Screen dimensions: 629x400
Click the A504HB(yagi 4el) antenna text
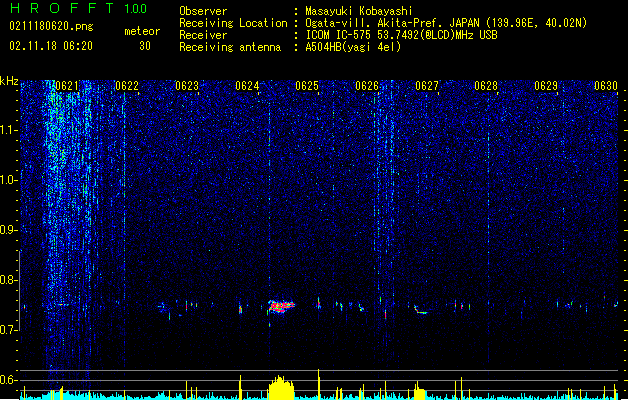pyautogui.click(x=353, y=47)
